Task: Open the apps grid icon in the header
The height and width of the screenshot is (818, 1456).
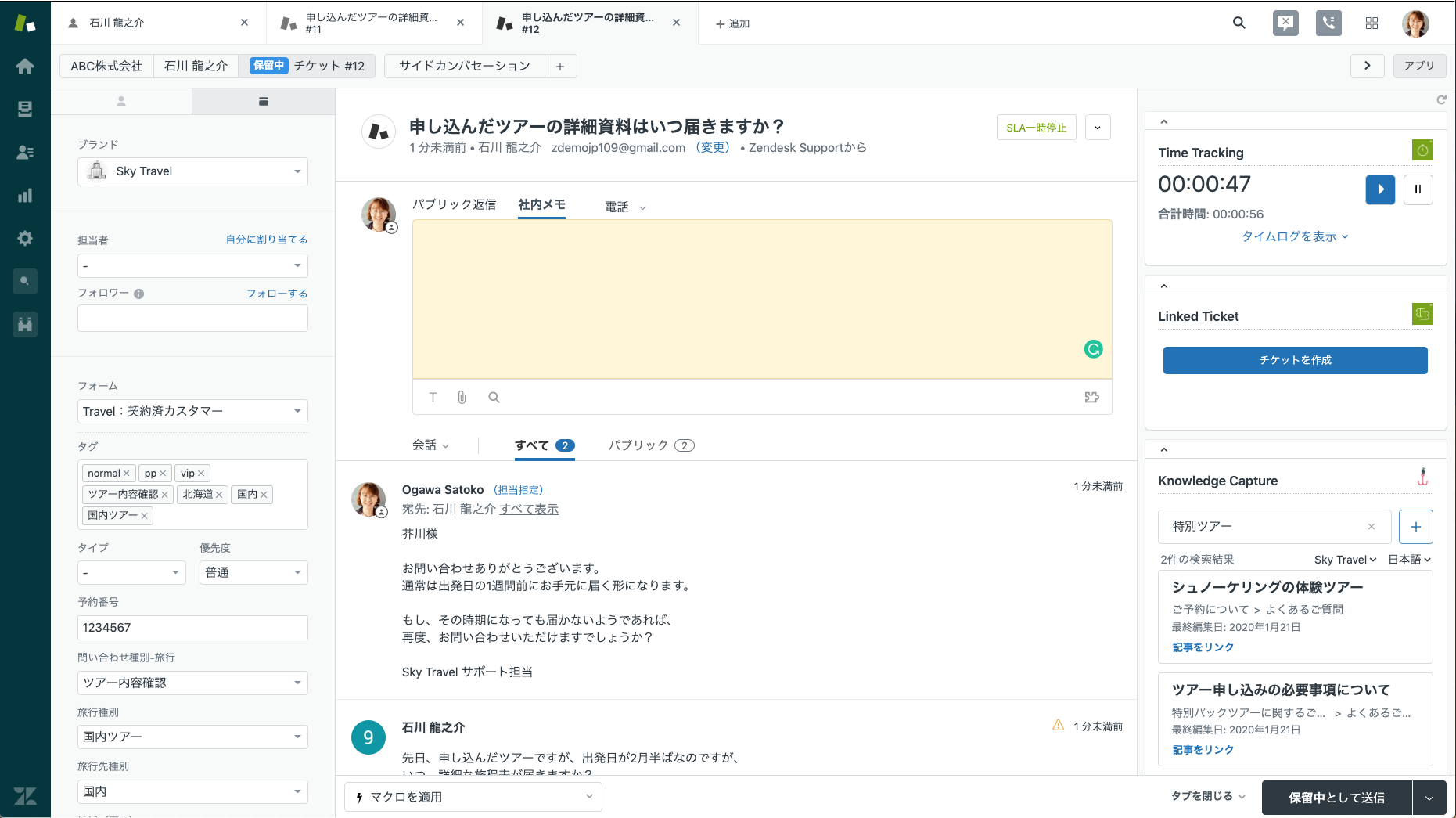Action: pyautogui.click(x=1372, y=23)
